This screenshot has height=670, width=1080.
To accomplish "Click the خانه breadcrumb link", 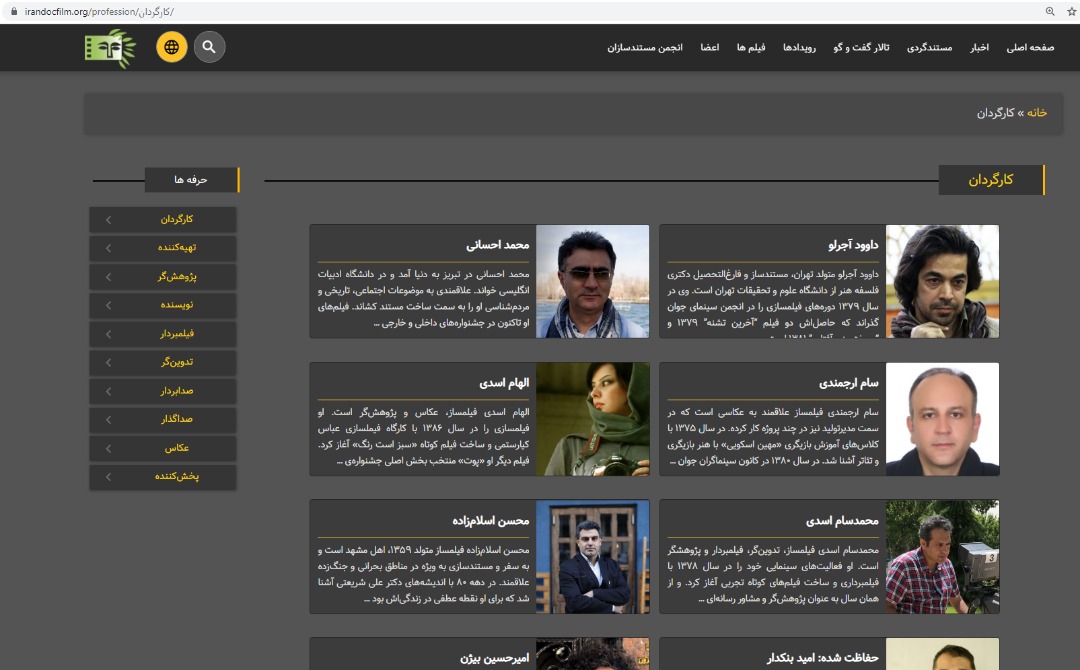I will coord(1037,113).
